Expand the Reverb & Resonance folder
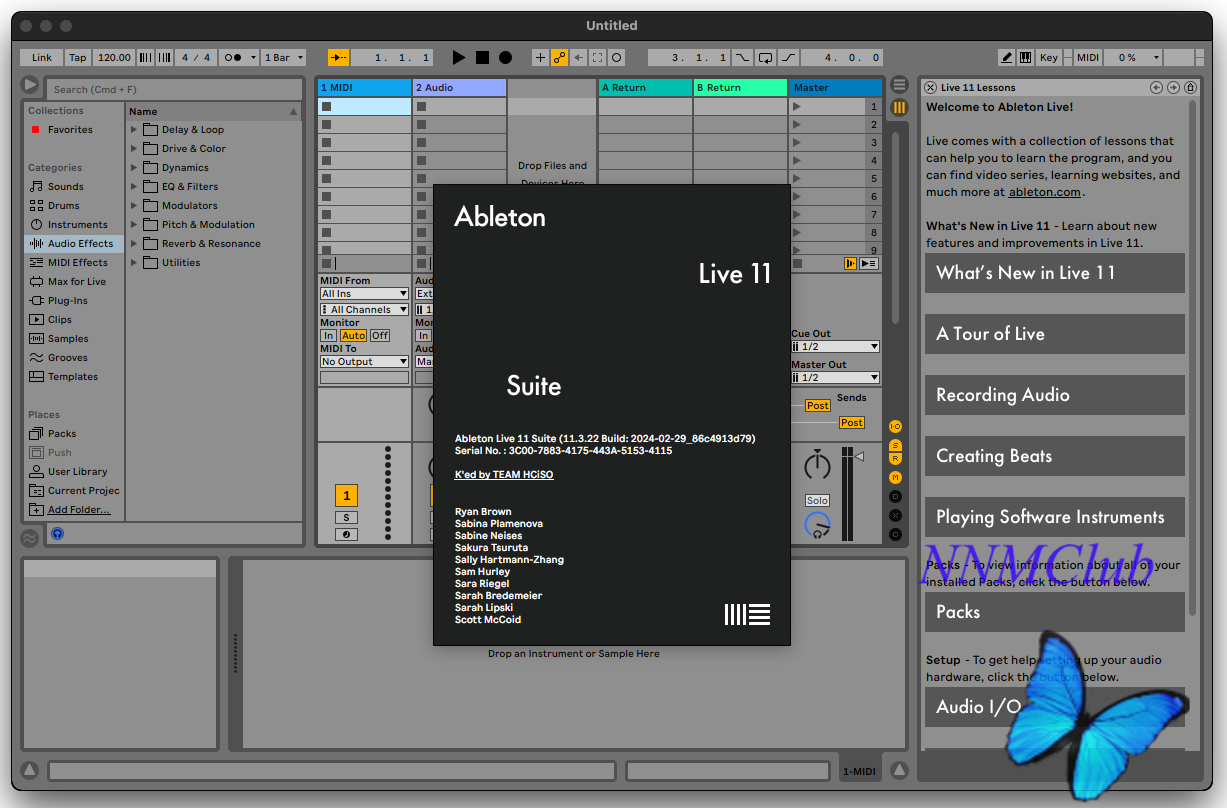The height and width of the screenshot is (808, 1227). click(x=134, y=244)
